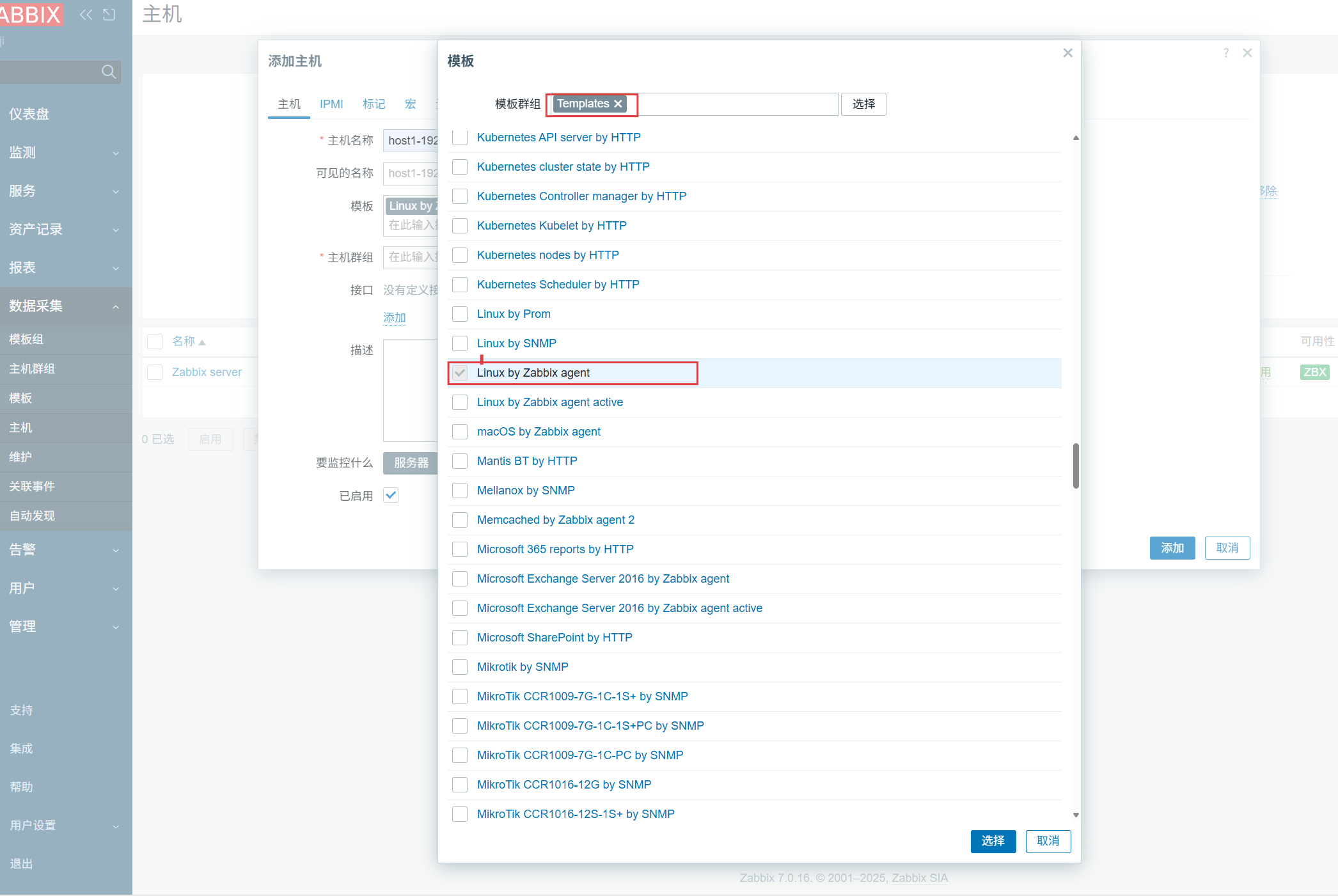Viewport: 1338px width, 896px height.
Task: Open 关联事件 in sidebar
Action: click(x=66, y=486)
